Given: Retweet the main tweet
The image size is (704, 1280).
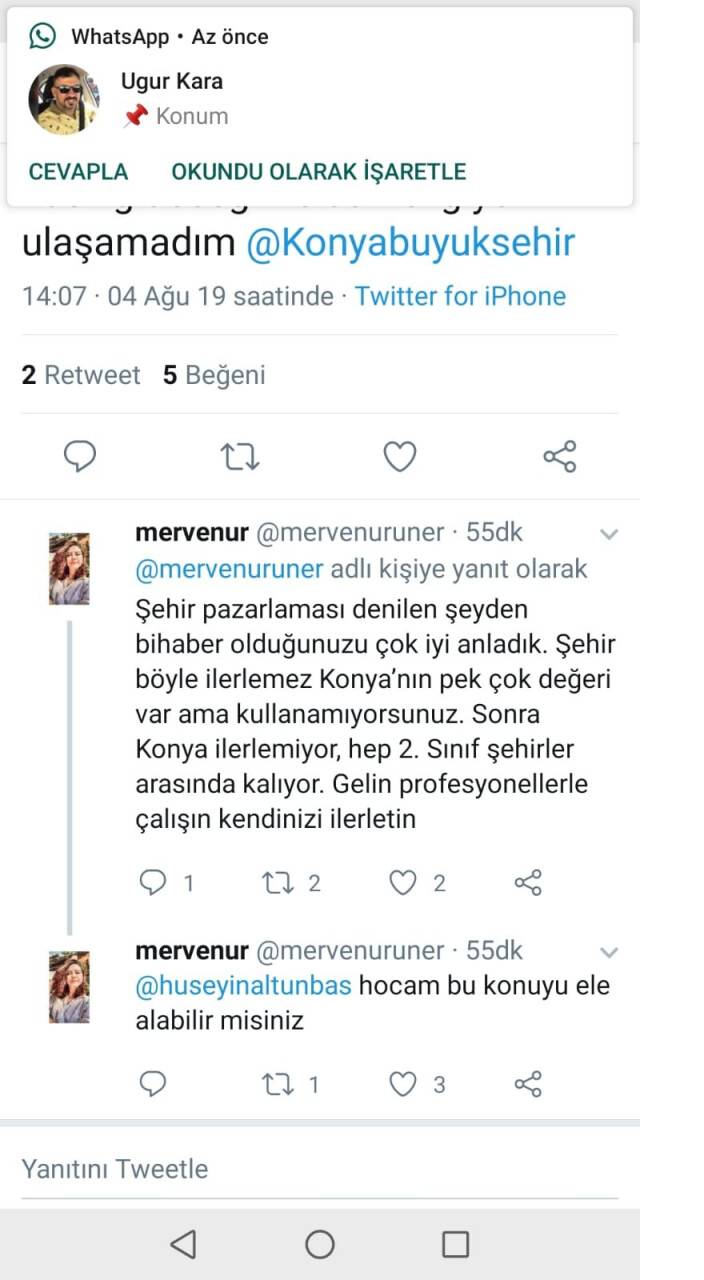Looking at the screenshot, I should [x=240, y=457].
